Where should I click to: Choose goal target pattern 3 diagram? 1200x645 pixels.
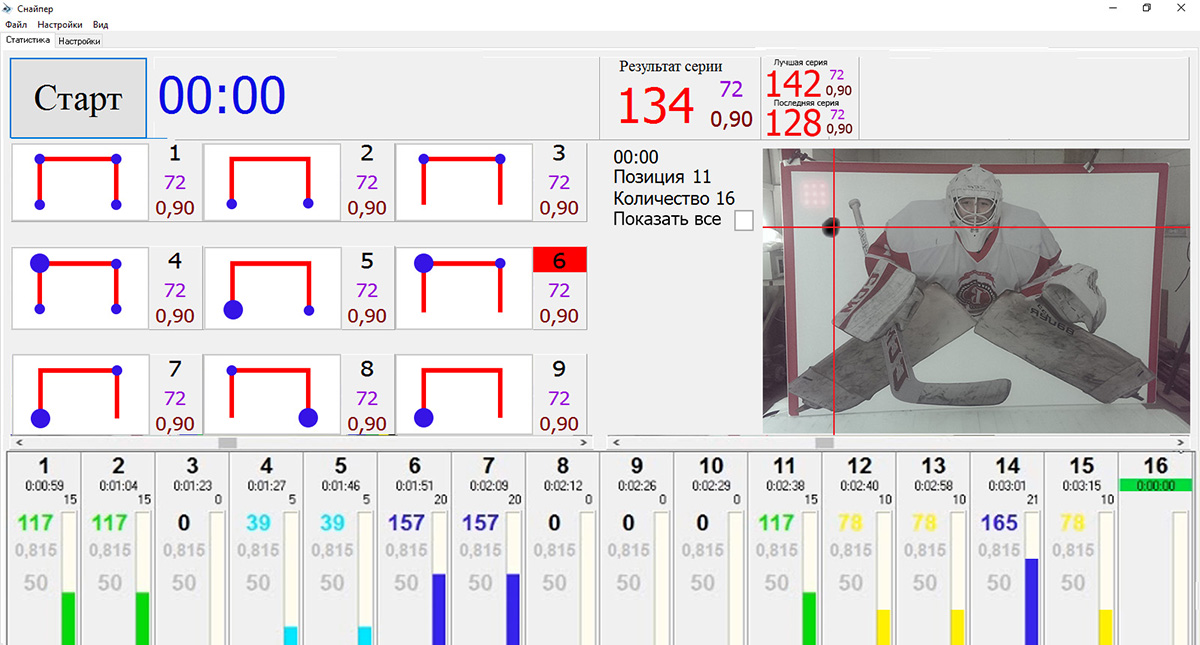(464, 182)
